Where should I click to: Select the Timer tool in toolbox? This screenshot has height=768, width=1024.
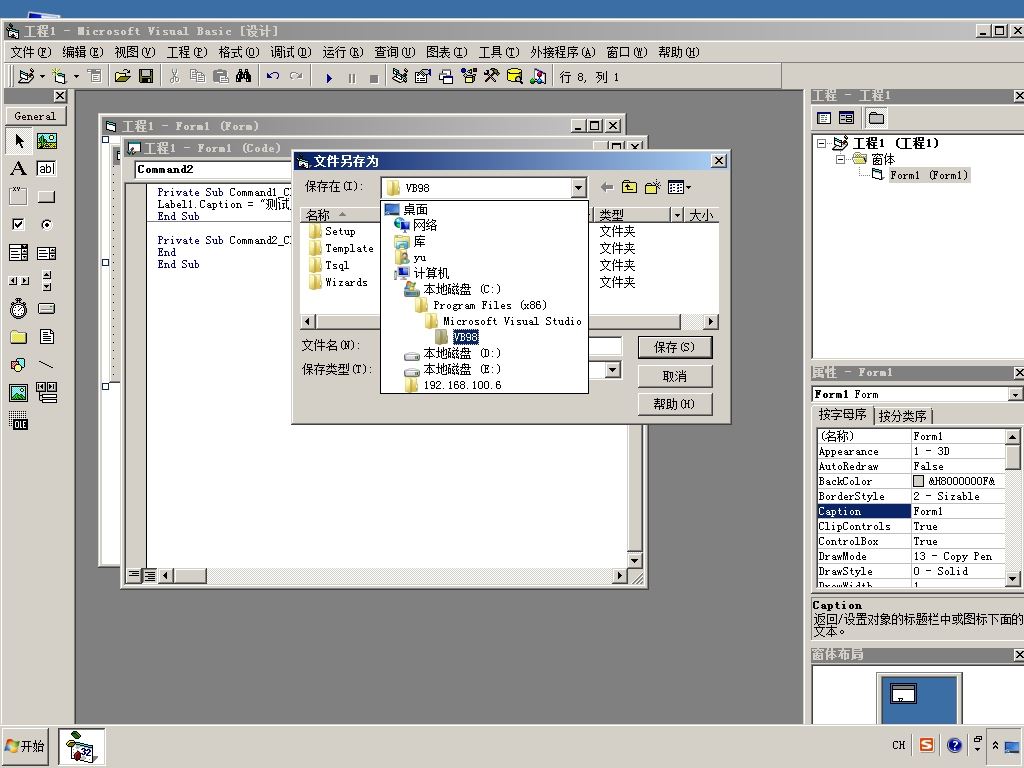click(x=19, y=308)
